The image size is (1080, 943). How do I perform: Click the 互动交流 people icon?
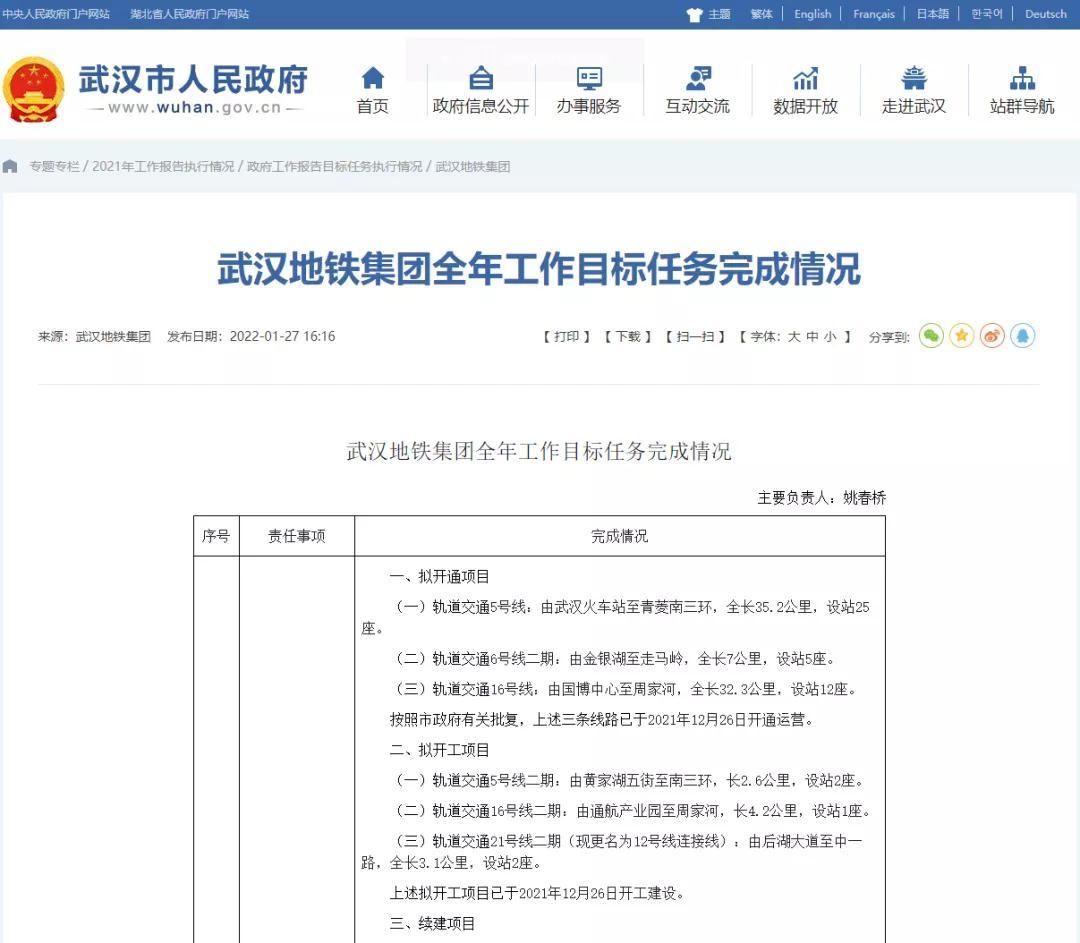(x=698, y=79)
